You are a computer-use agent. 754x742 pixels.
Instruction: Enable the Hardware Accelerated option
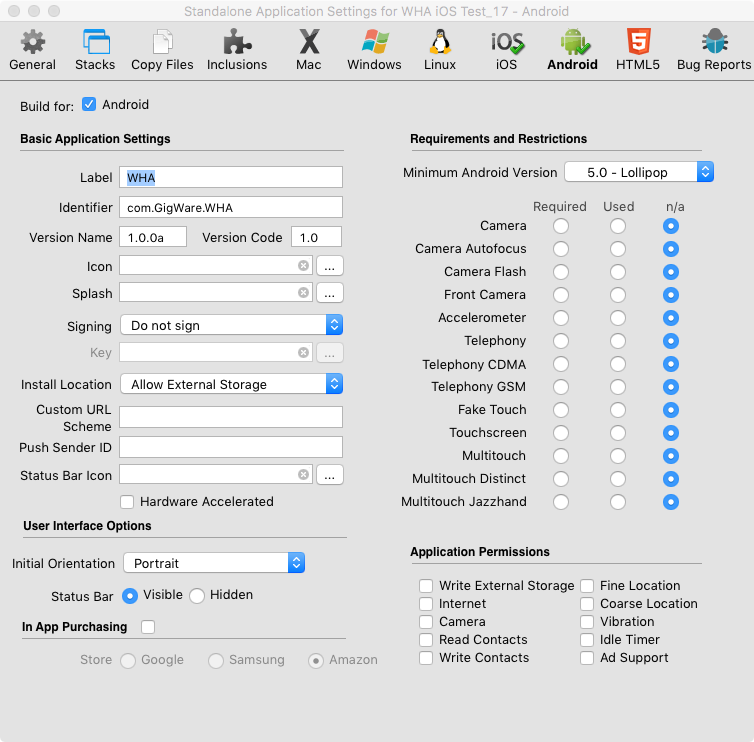[x=127, y=502]
